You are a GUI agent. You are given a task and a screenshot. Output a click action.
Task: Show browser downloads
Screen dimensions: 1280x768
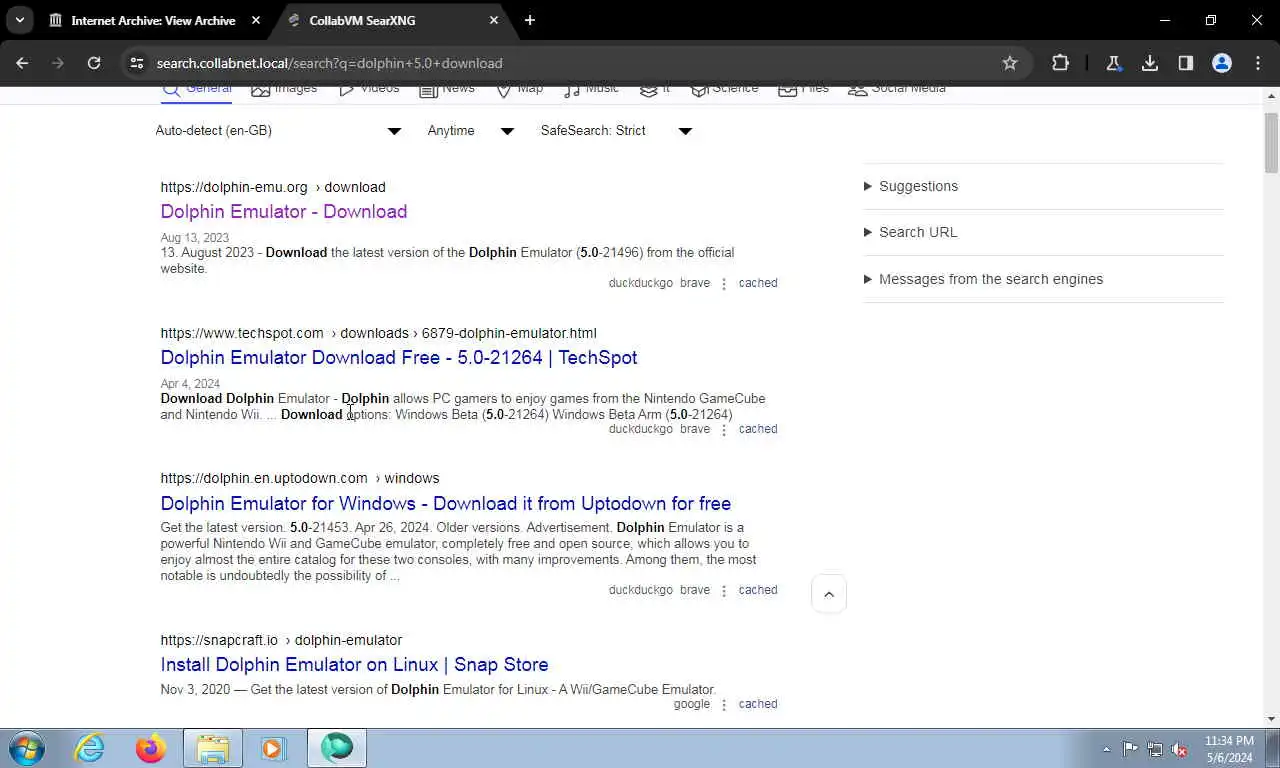tap(1150, 63)
